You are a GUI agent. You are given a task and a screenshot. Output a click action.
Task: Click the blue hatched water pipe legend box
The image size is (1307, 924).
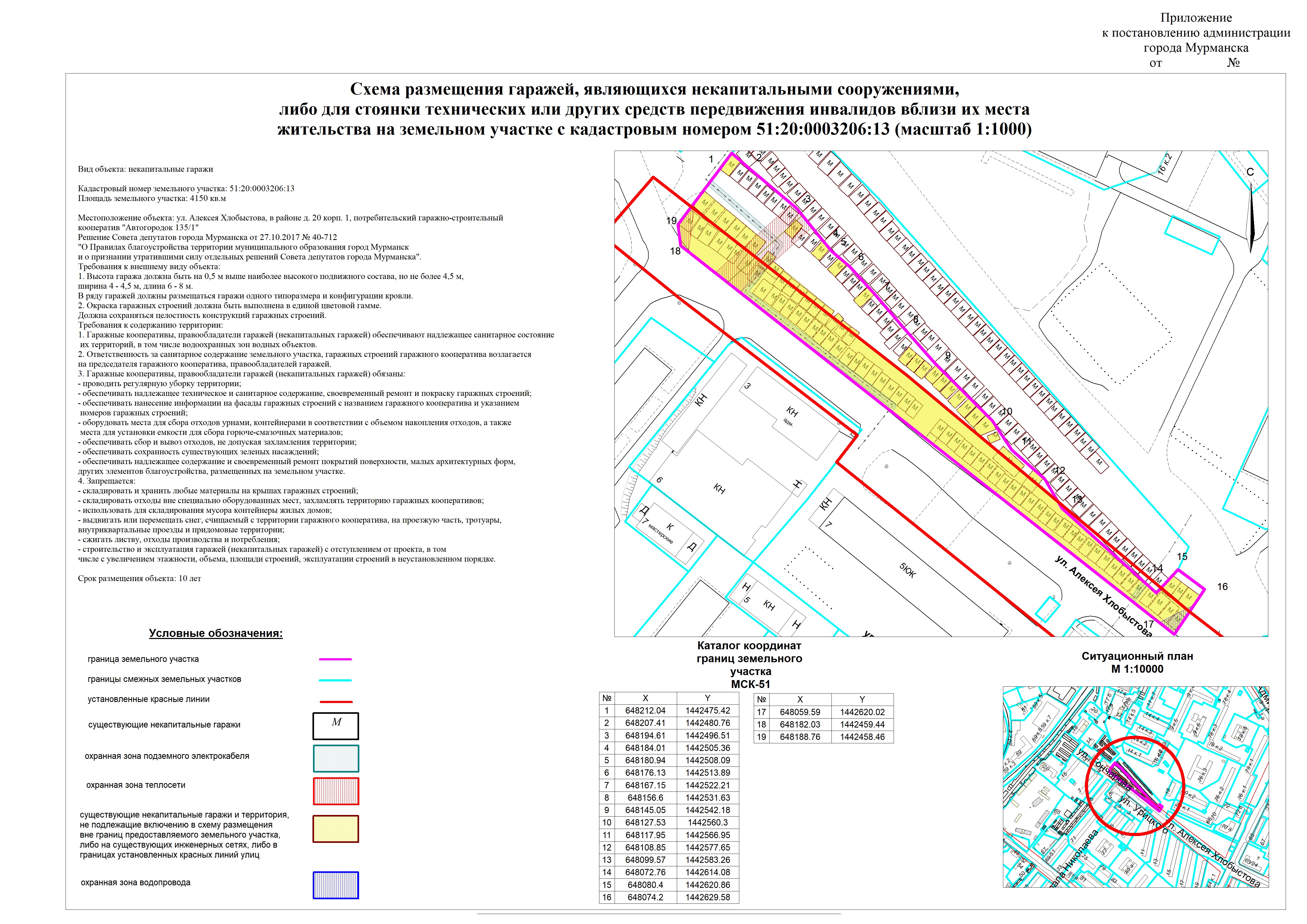click(x=336, y=885)
